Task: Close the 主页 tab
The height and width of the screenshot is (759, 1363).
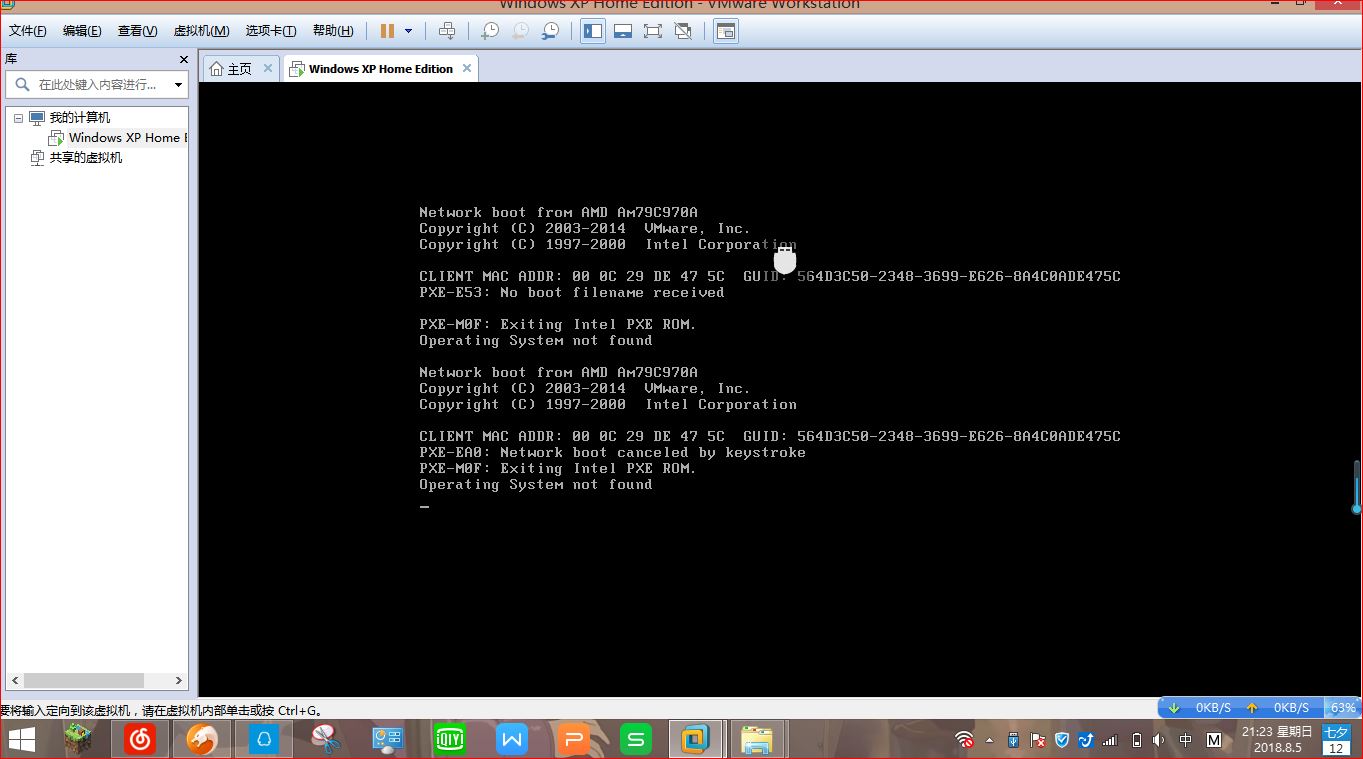Action: tap(268, 68)
